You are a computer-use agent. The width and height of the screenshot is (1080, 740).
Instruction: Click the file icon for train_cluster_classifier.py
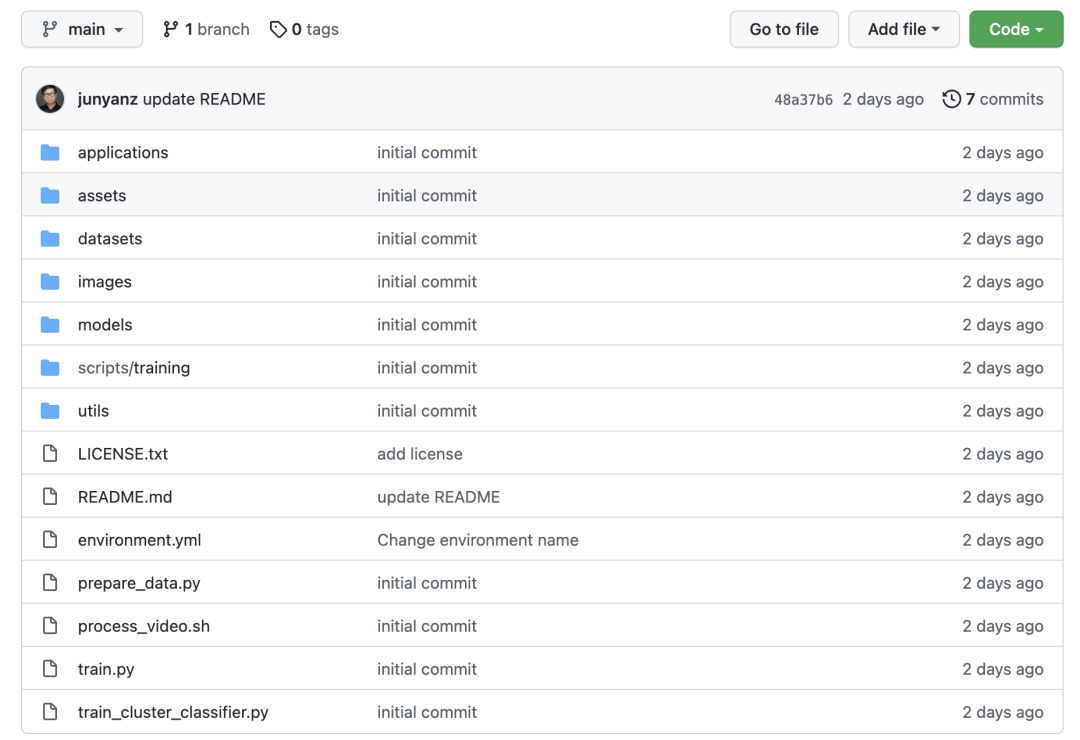point(50,712)
